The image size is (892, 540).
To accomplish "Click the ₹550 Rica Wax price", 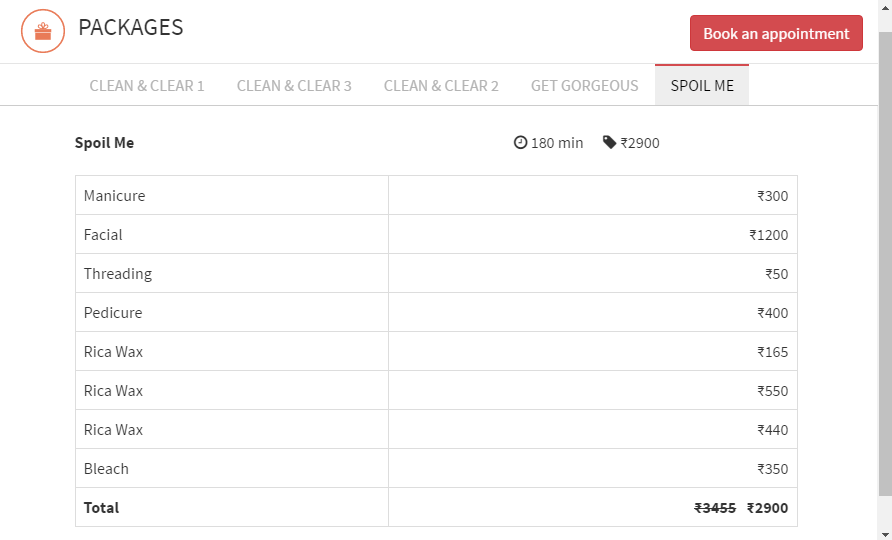I will [x=772, y=391].
